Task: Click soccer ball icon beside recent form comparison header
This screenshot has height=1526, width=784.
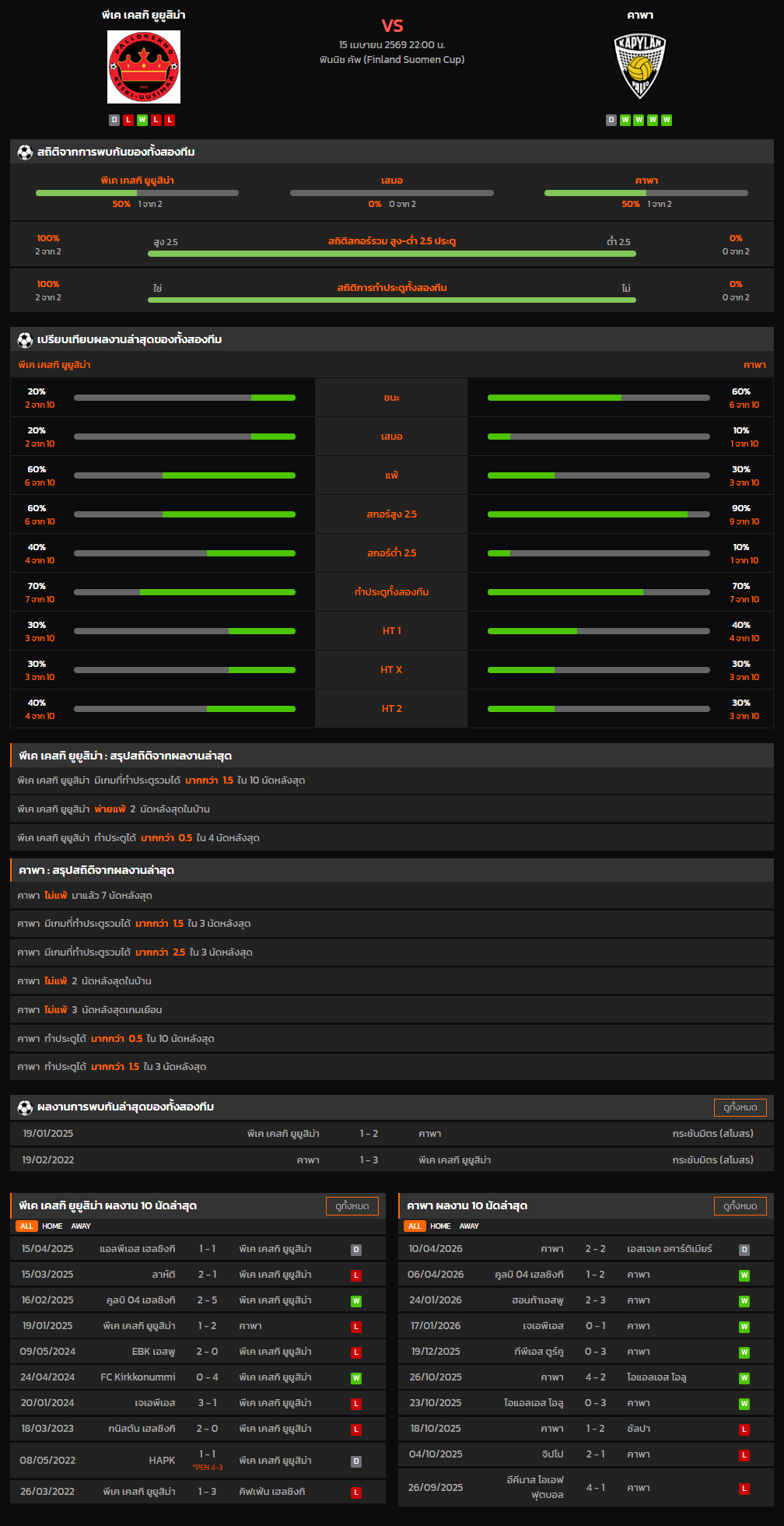Action: coord(25,340)
